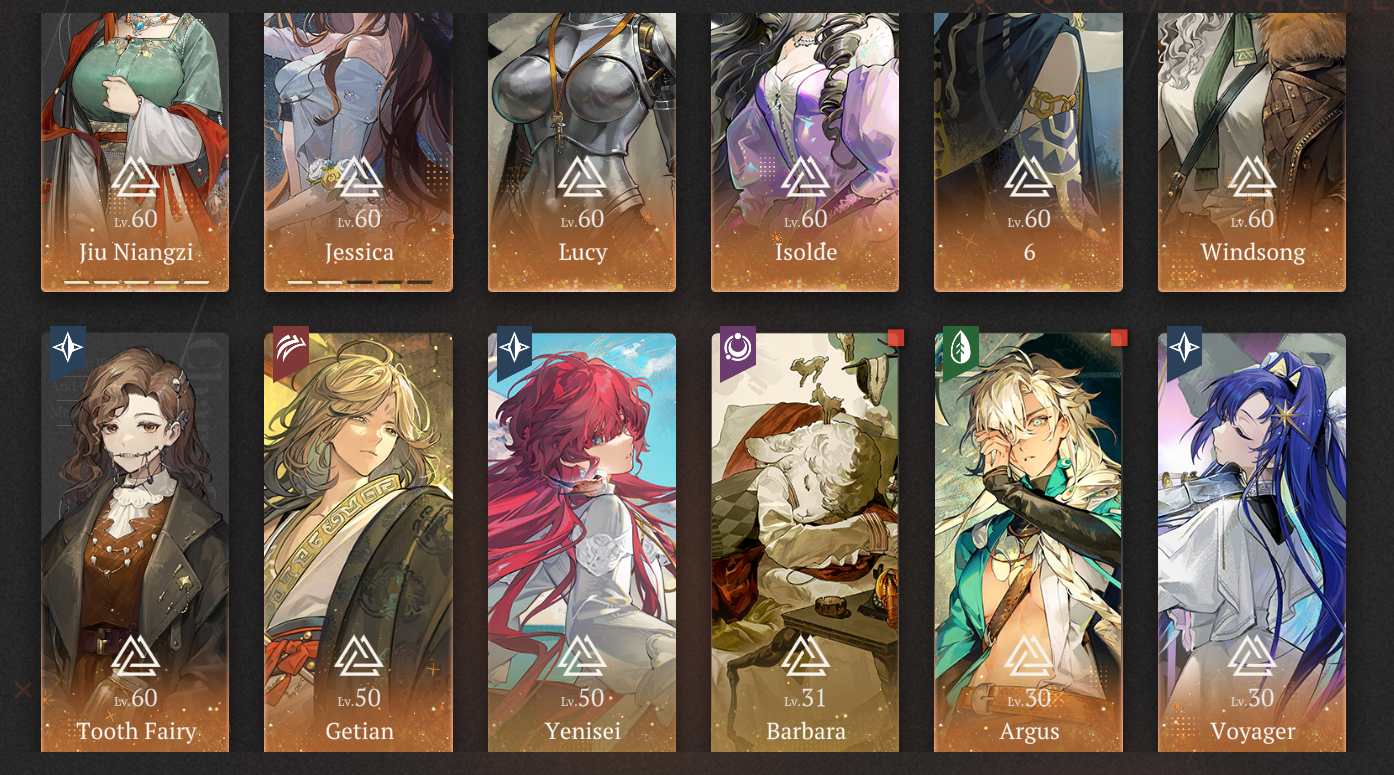
Task: Open the character card named 6
Action: 1028,150
